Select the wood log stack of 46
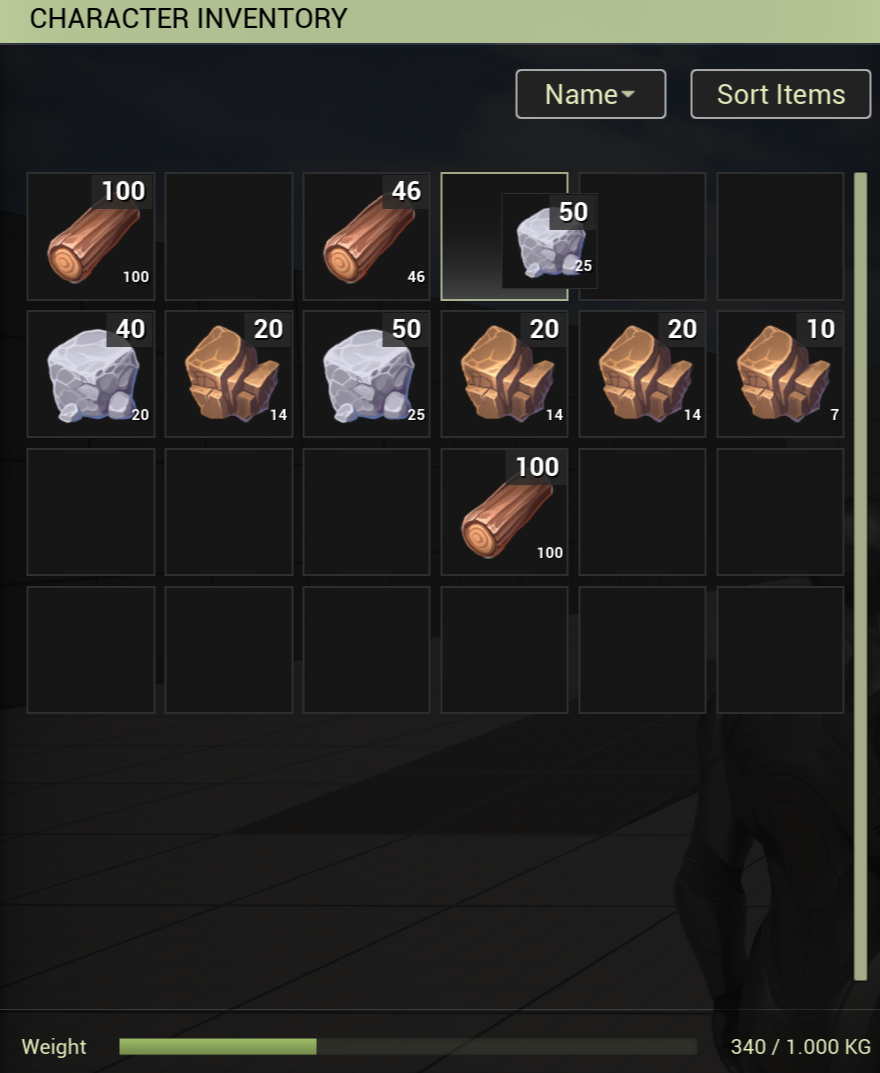Viewport: 880px width, 1073px height. point(367,236)
